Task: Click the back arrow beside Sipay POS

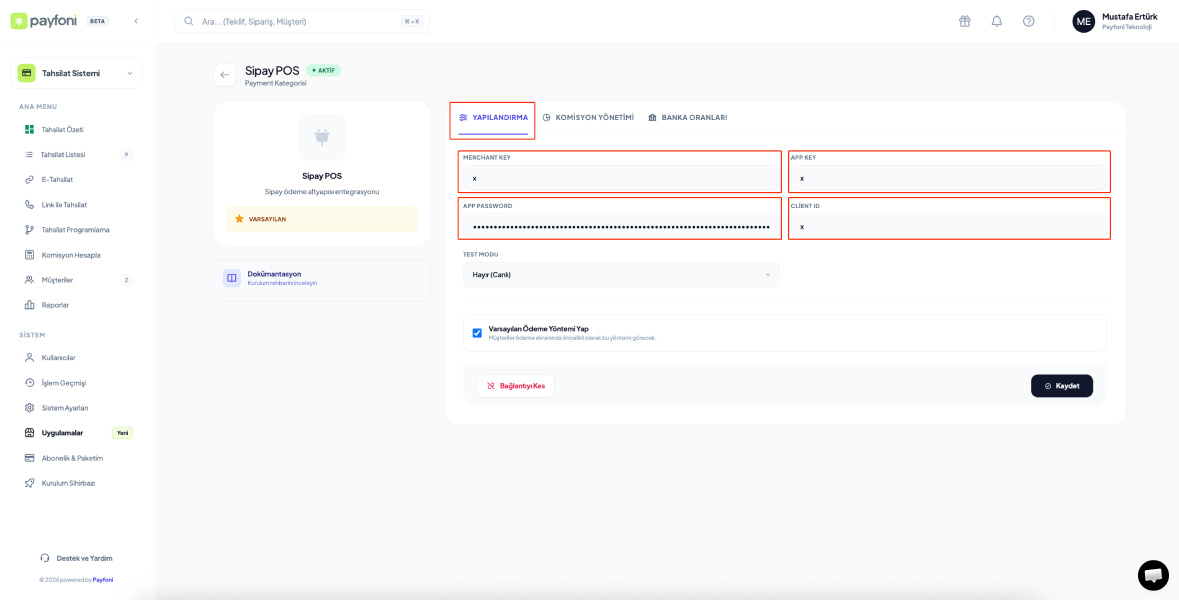Action: tap(224, 75)
